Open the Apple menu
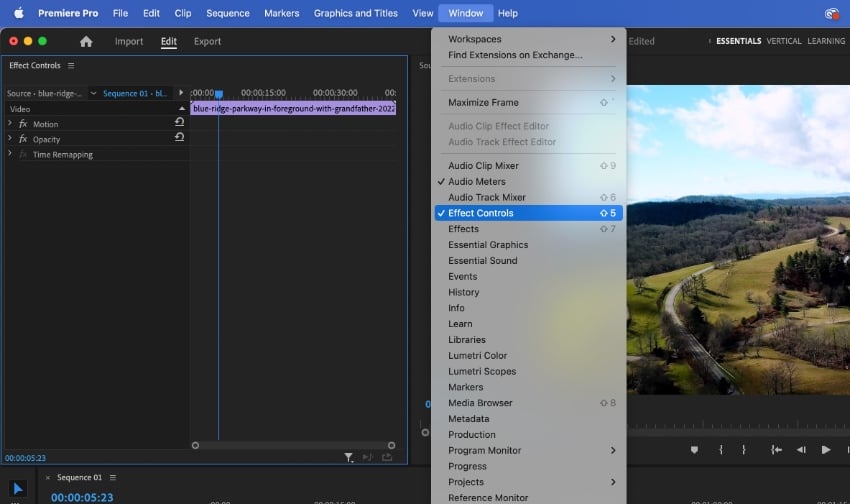 pyautogui.click(x=19, y=13)
